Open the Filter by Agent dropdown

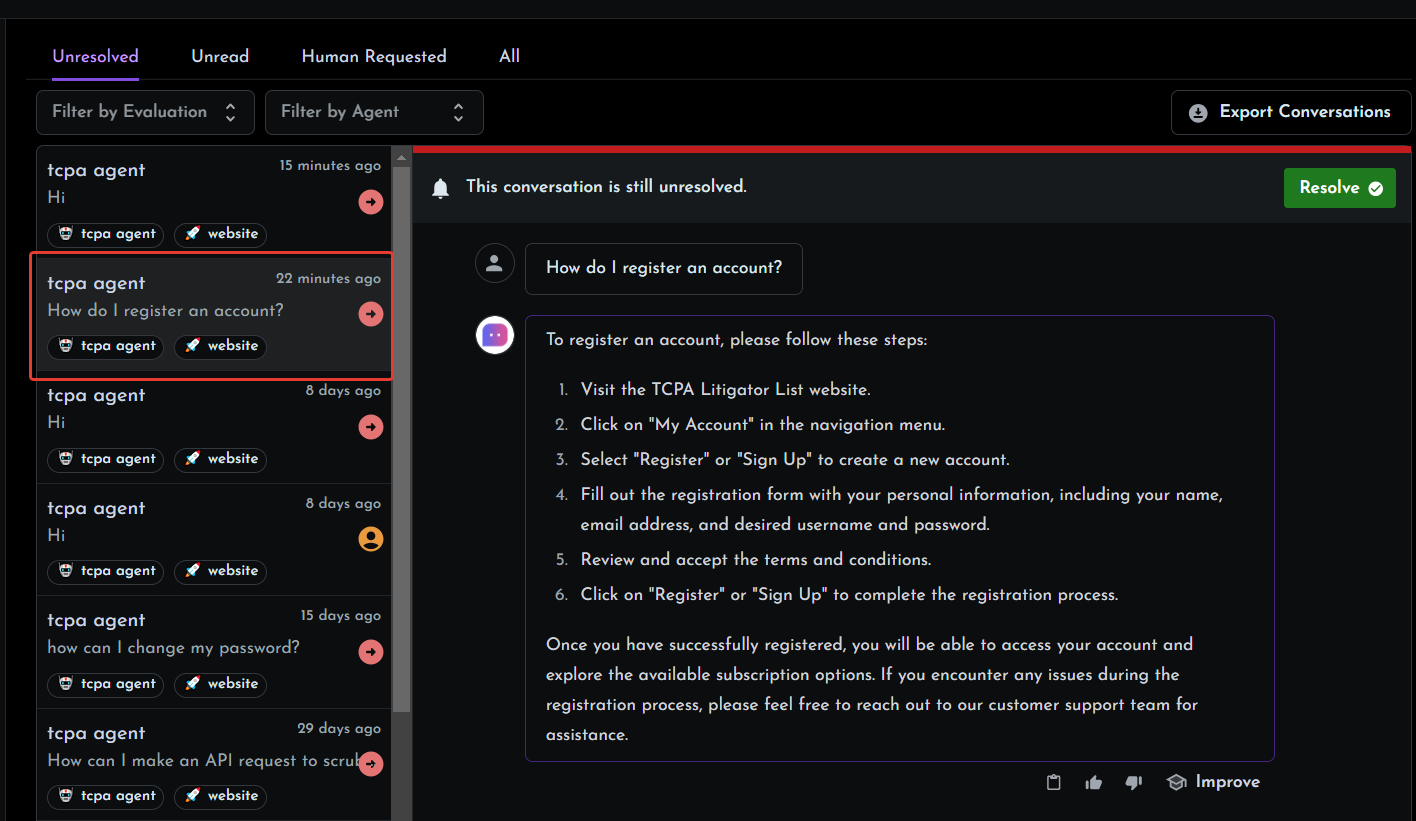(374, 112)
